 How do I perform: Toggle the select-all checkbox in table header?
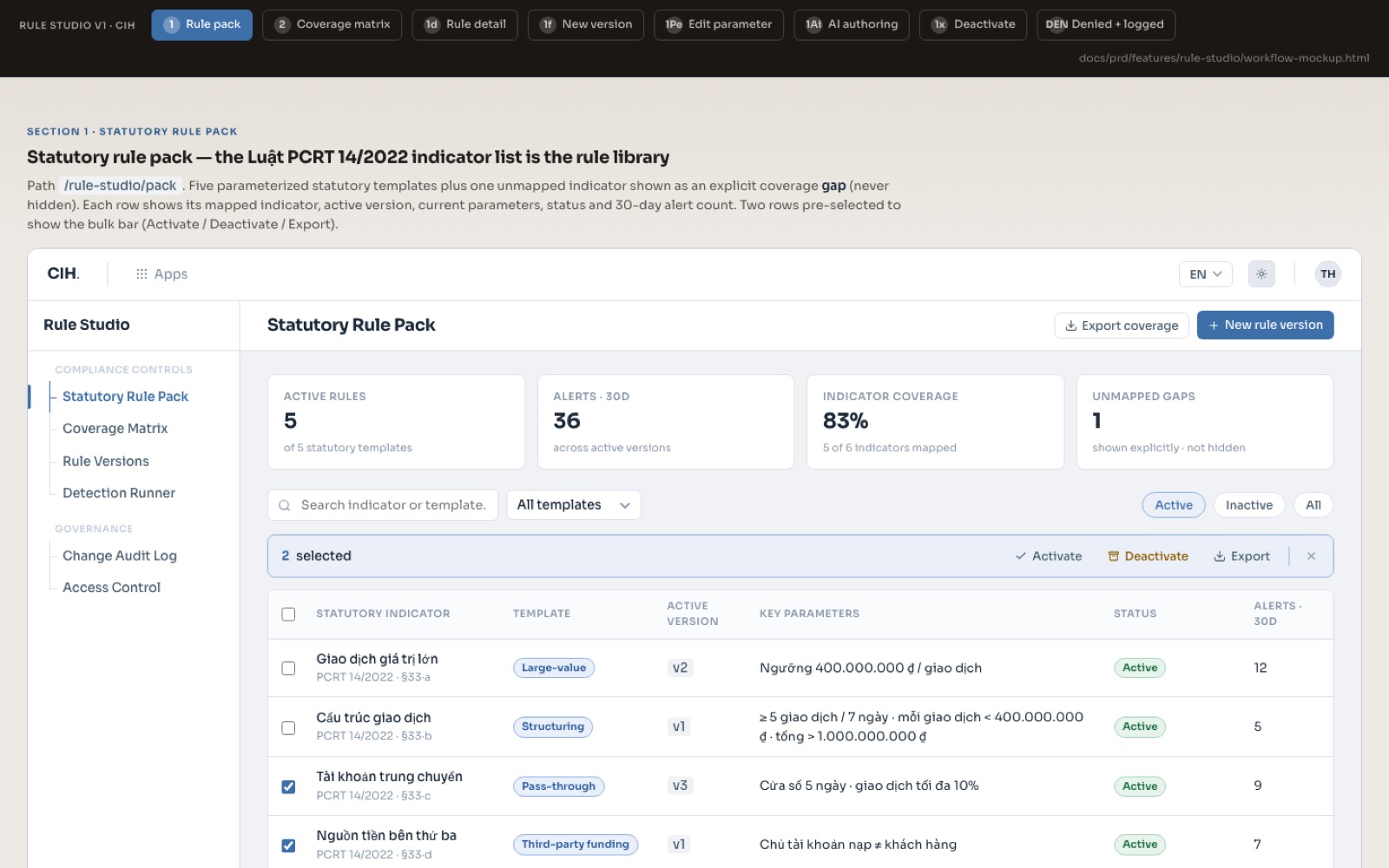point(288,615)
